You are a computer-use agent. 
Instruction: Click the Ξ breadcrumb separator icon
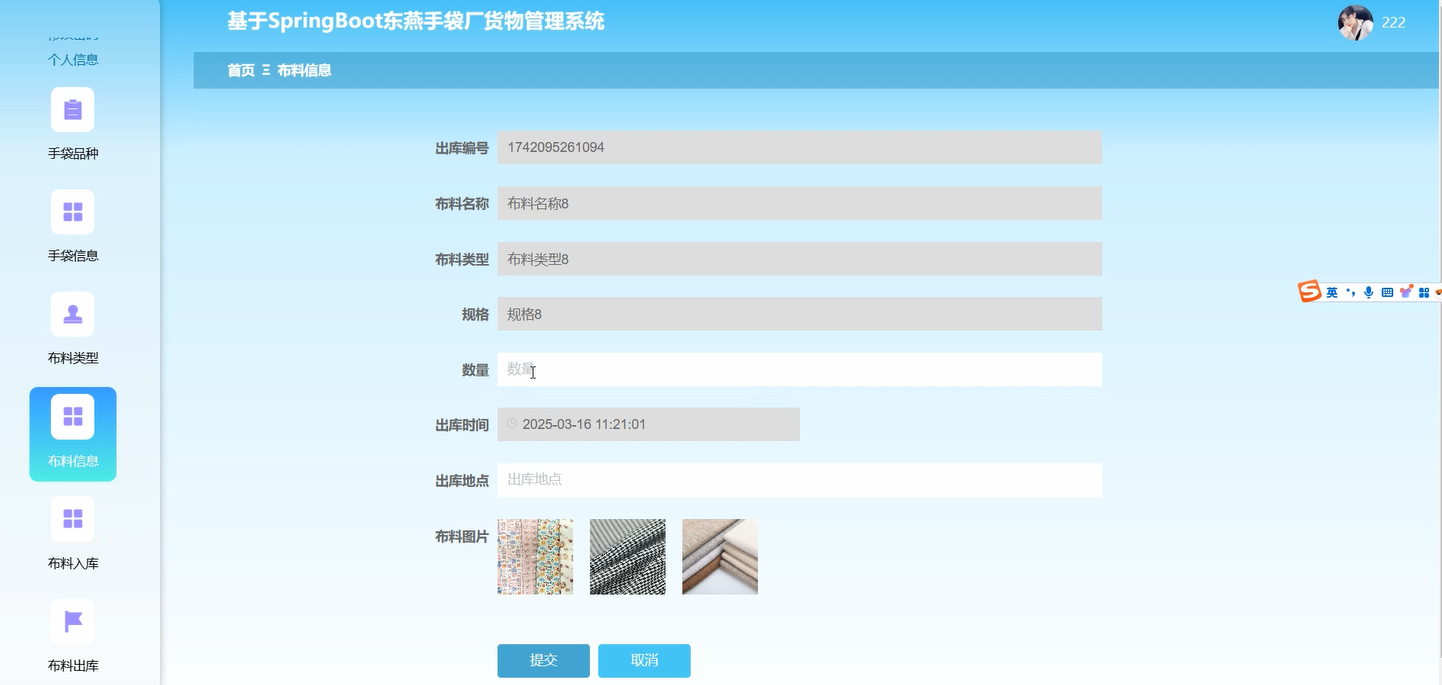point(263,70)
